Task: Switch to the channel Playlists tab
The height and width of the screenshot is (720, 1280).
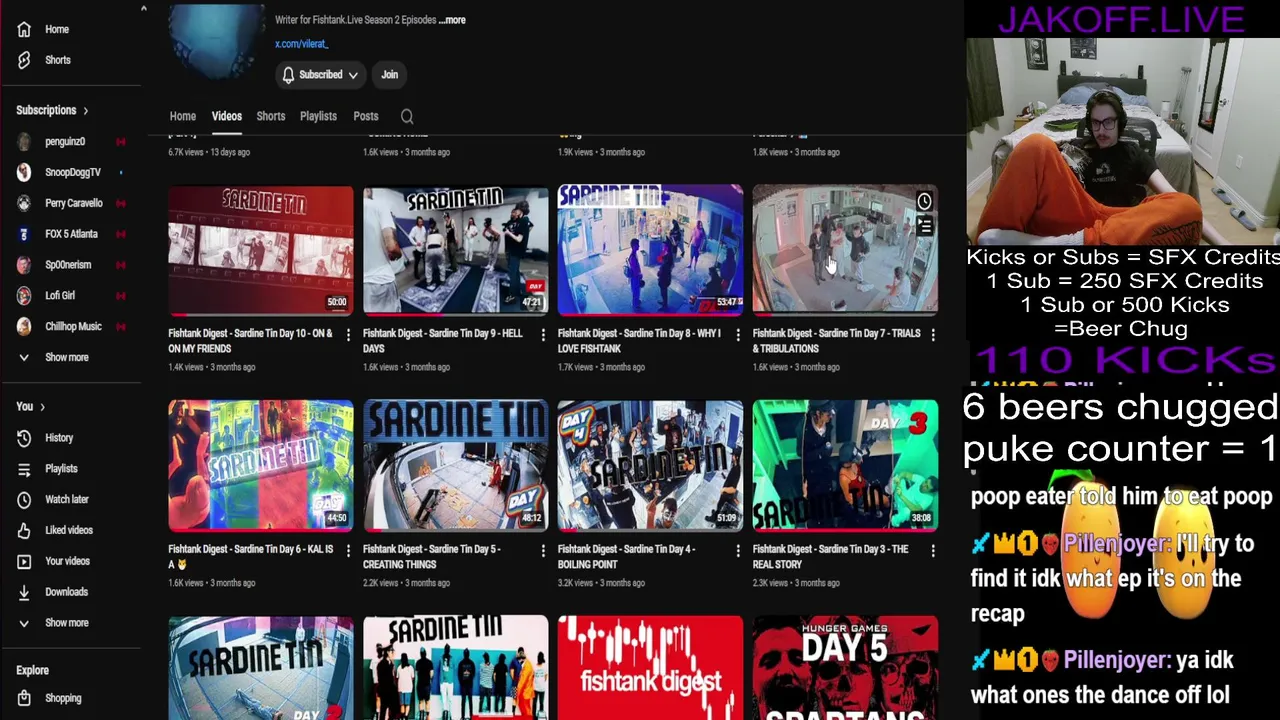Action: pos(318,116)
